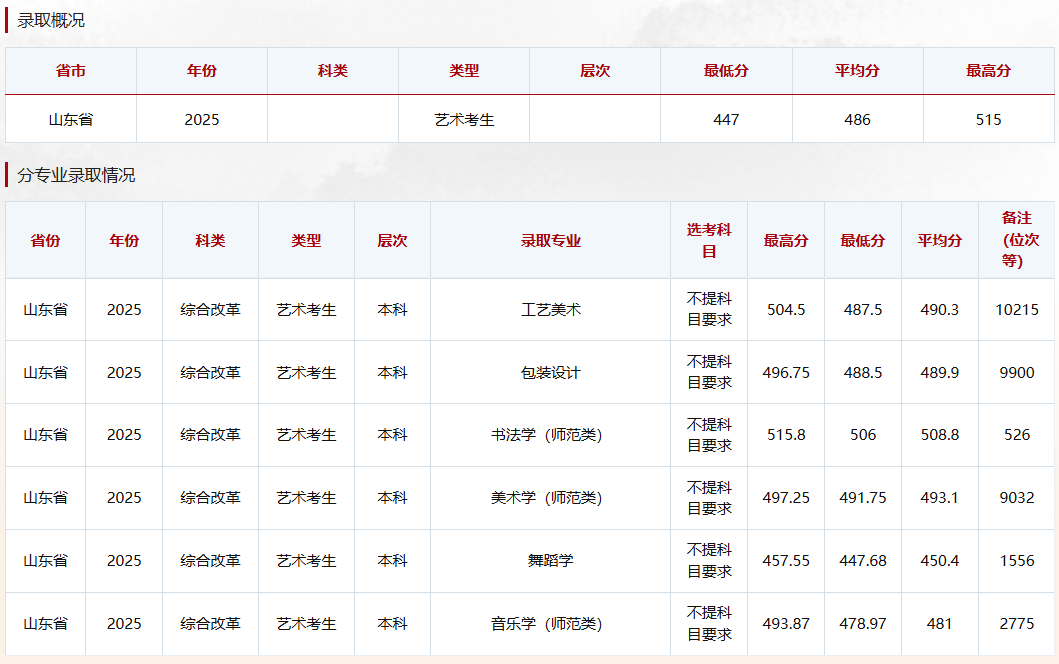1059x664 pixels.
Task: Select the average score 450.4
Action: (939, 561)
